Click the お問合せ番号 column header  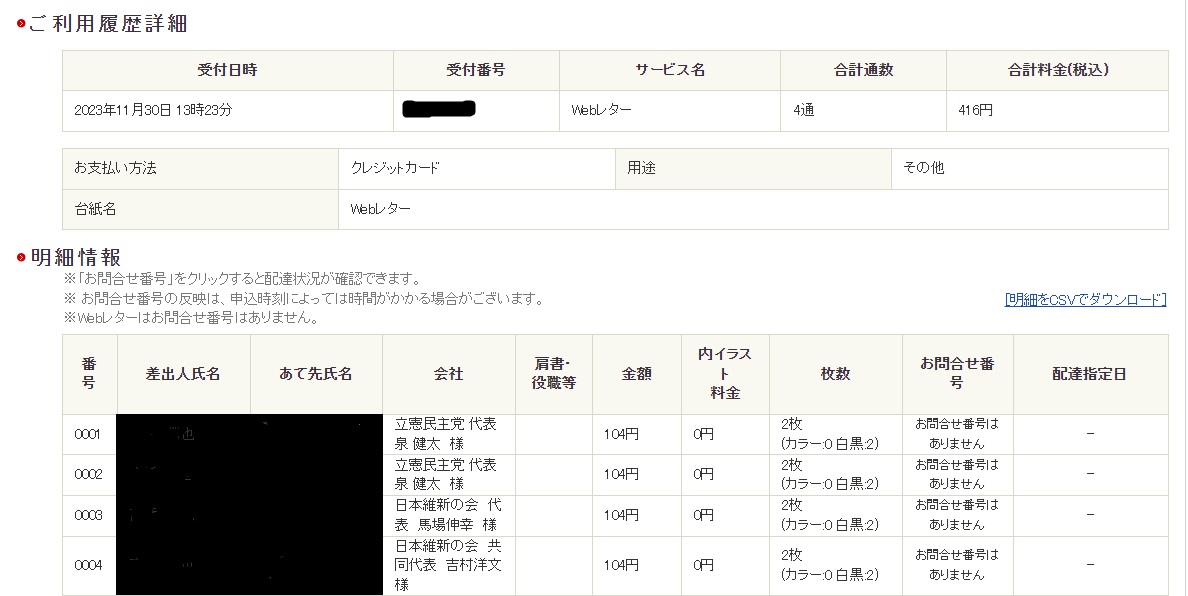click(957, 374)
